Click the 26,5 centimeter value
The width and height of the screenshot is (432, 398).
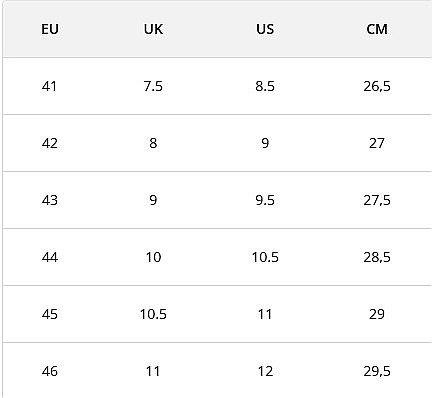377,86
